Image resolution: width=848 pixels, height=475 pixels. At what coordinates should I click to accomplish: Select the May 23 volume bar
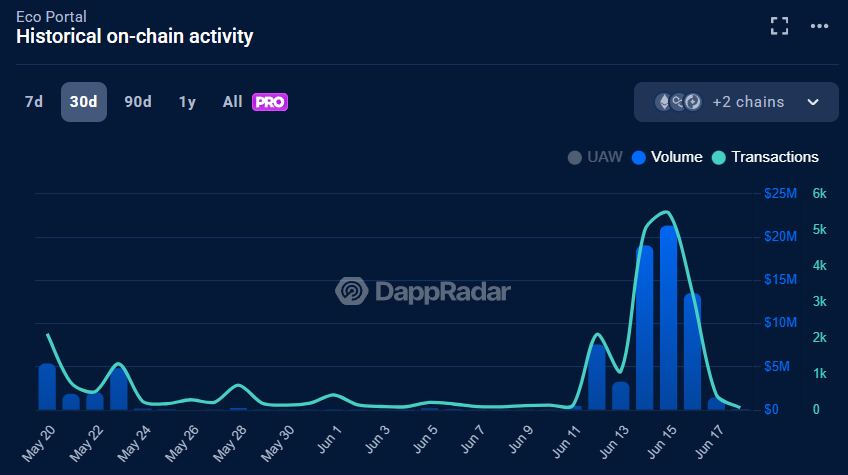[x=118, y=389]
